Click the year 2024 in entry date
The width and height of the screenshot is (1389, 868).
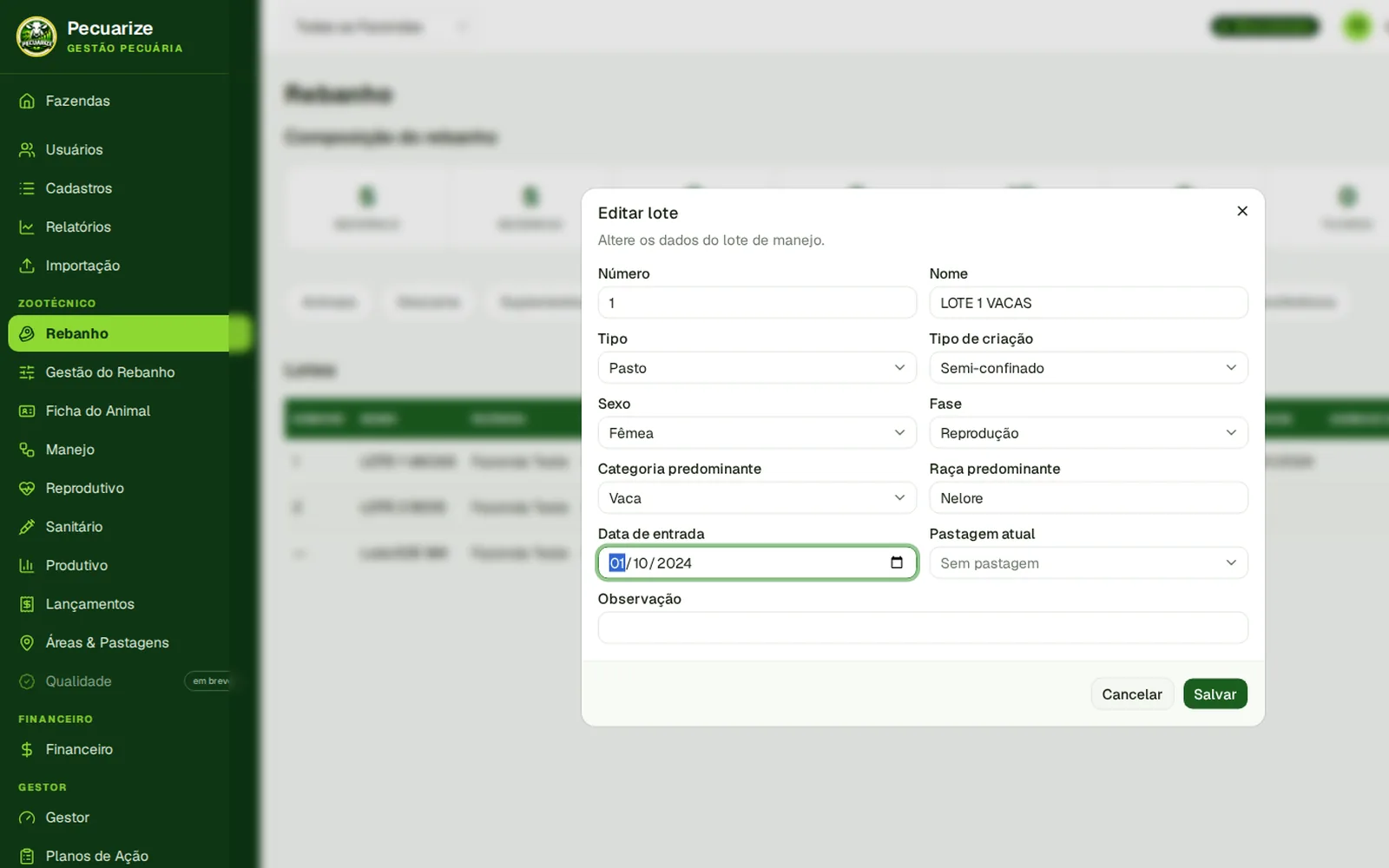click(x=675, y=563)
